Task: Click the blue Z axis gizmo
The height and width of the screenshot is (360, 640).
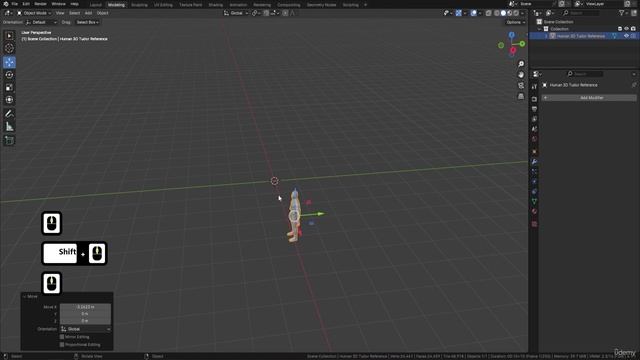Action: click(511, 35)
